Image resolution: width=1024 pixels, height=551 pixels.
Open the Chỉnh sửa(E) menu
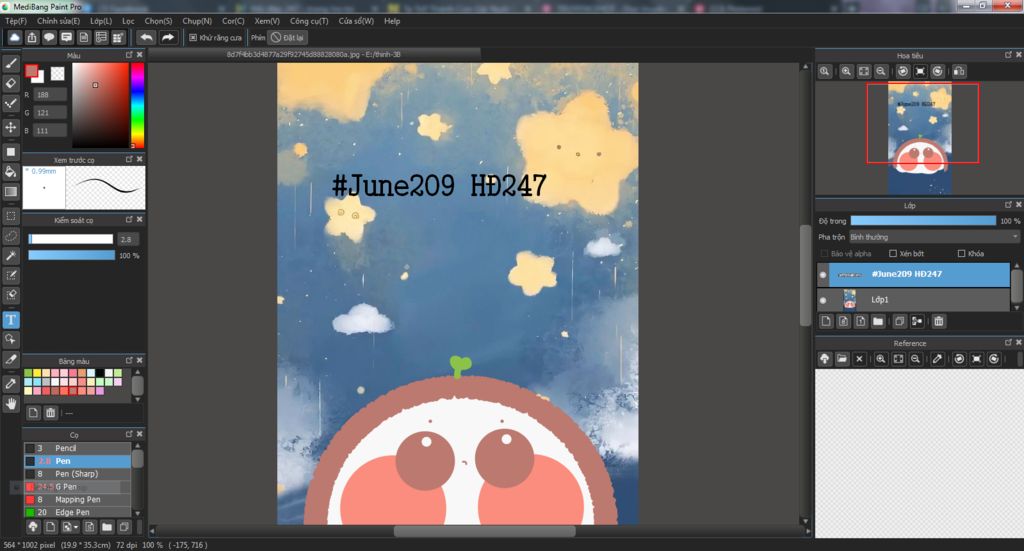click(x=58, y=21)
